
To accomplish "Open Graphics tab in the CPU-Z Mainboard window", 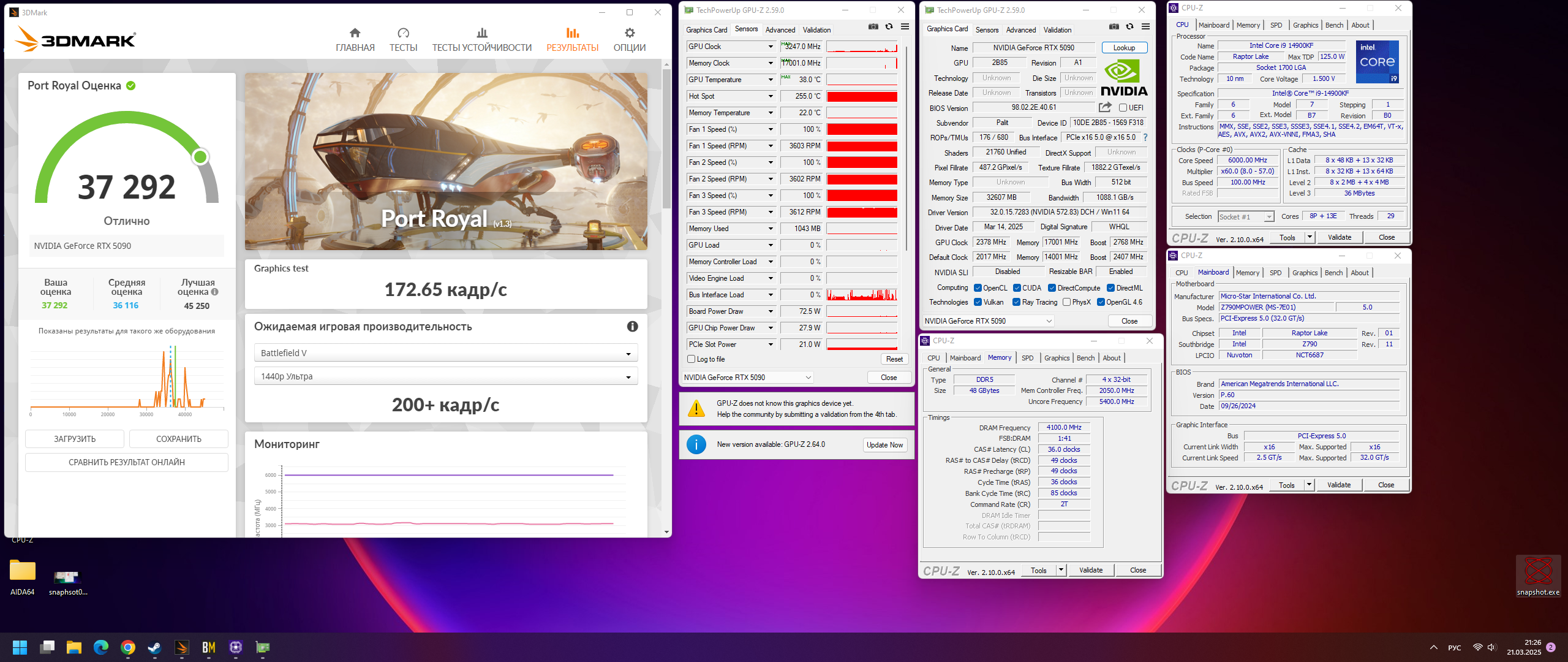I will [x=1305, y=273].
